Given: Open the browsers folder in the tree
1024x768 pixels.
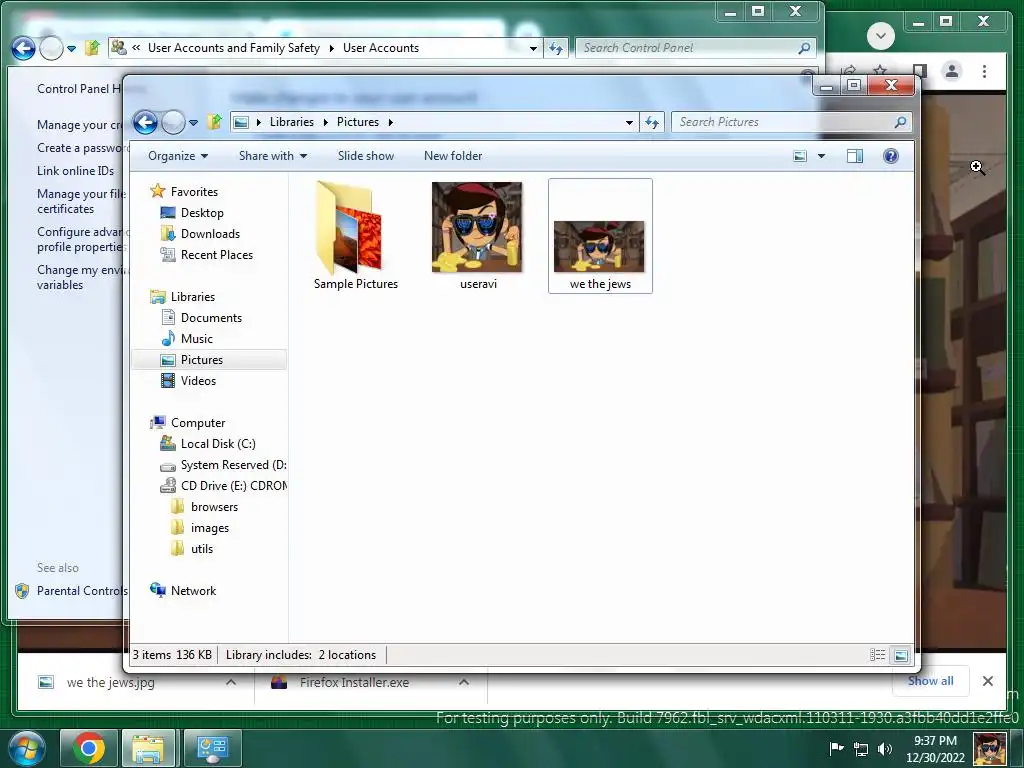Looking at the screenshot, I should 214,507.
